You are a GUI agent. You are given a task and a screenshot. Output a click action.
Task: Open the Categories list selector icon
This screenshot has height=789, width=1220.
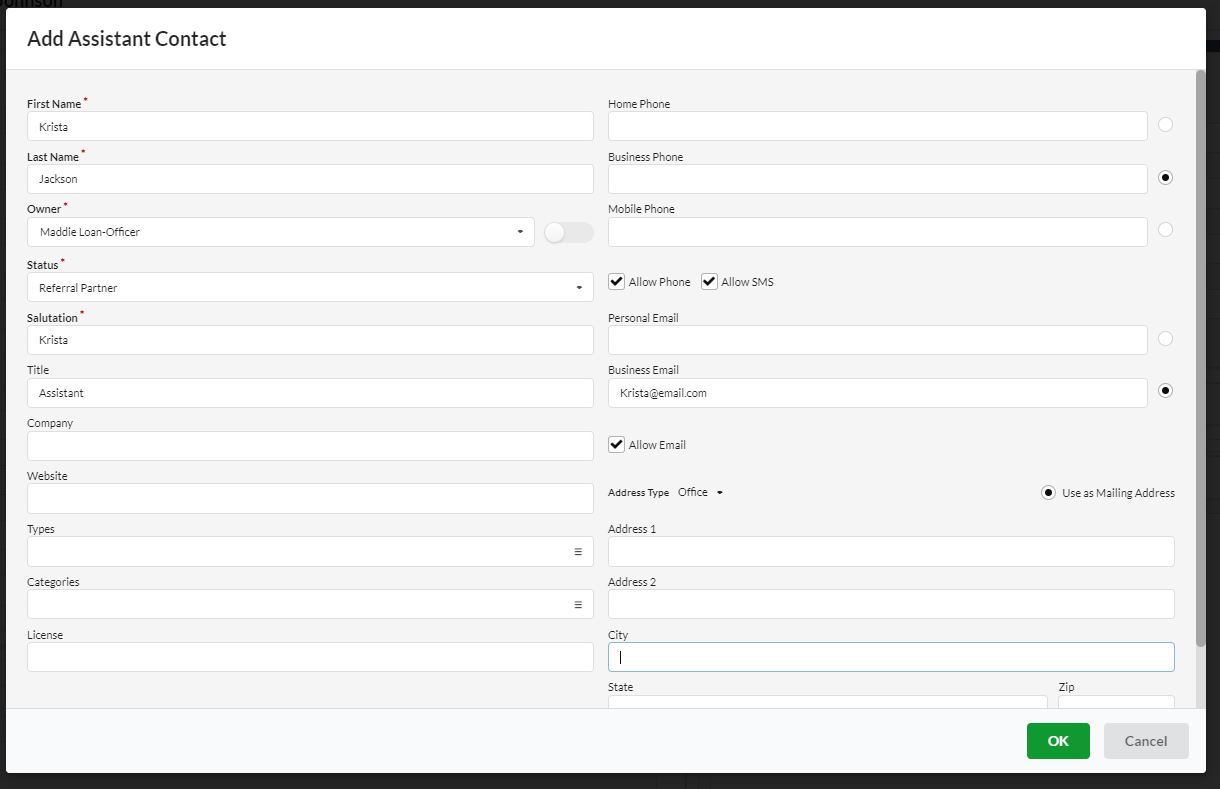pyautogui.click(x=580, y=603)
